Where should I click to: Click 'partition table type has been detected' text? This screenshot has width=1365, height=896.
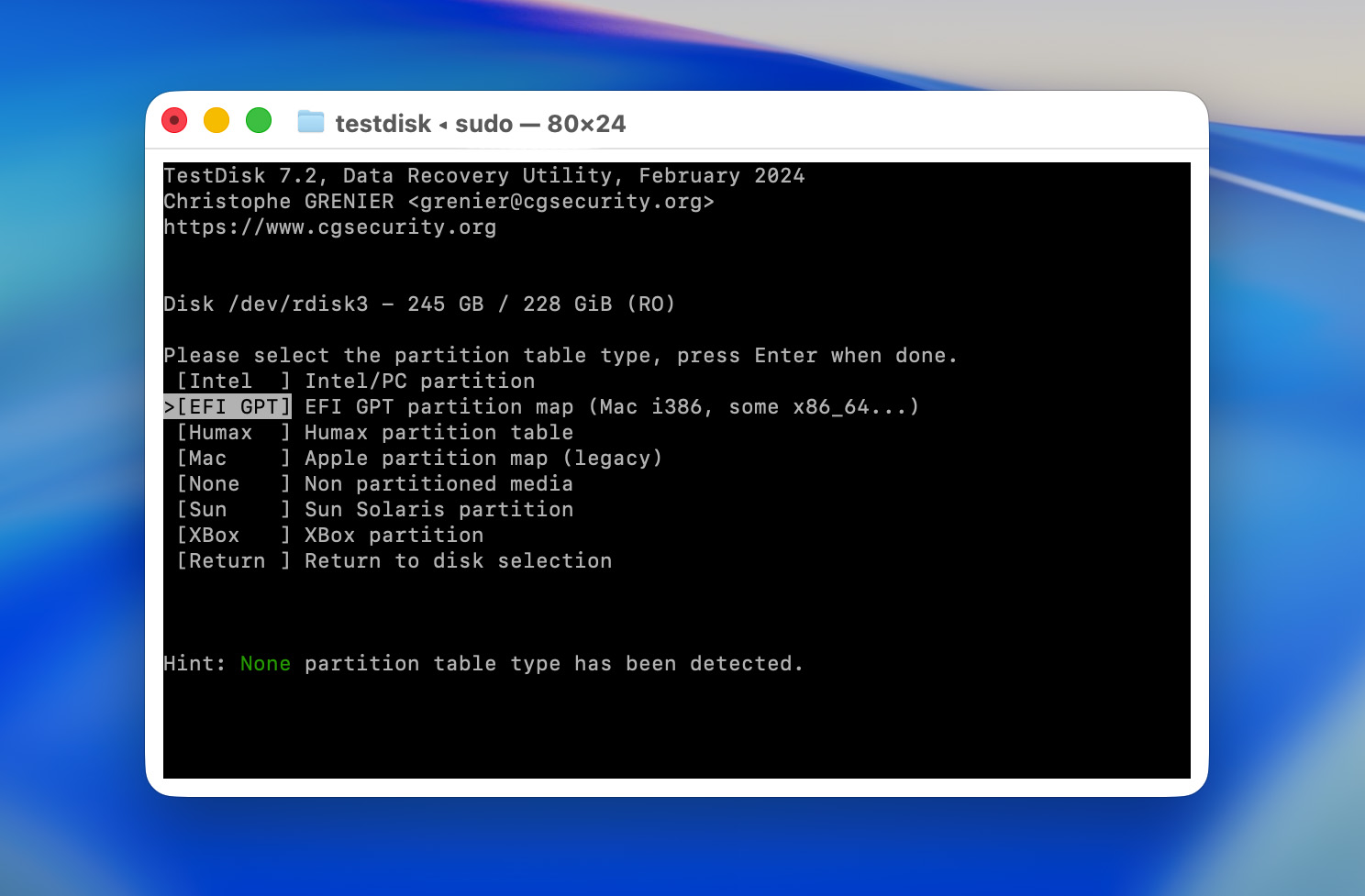(554, 664)
